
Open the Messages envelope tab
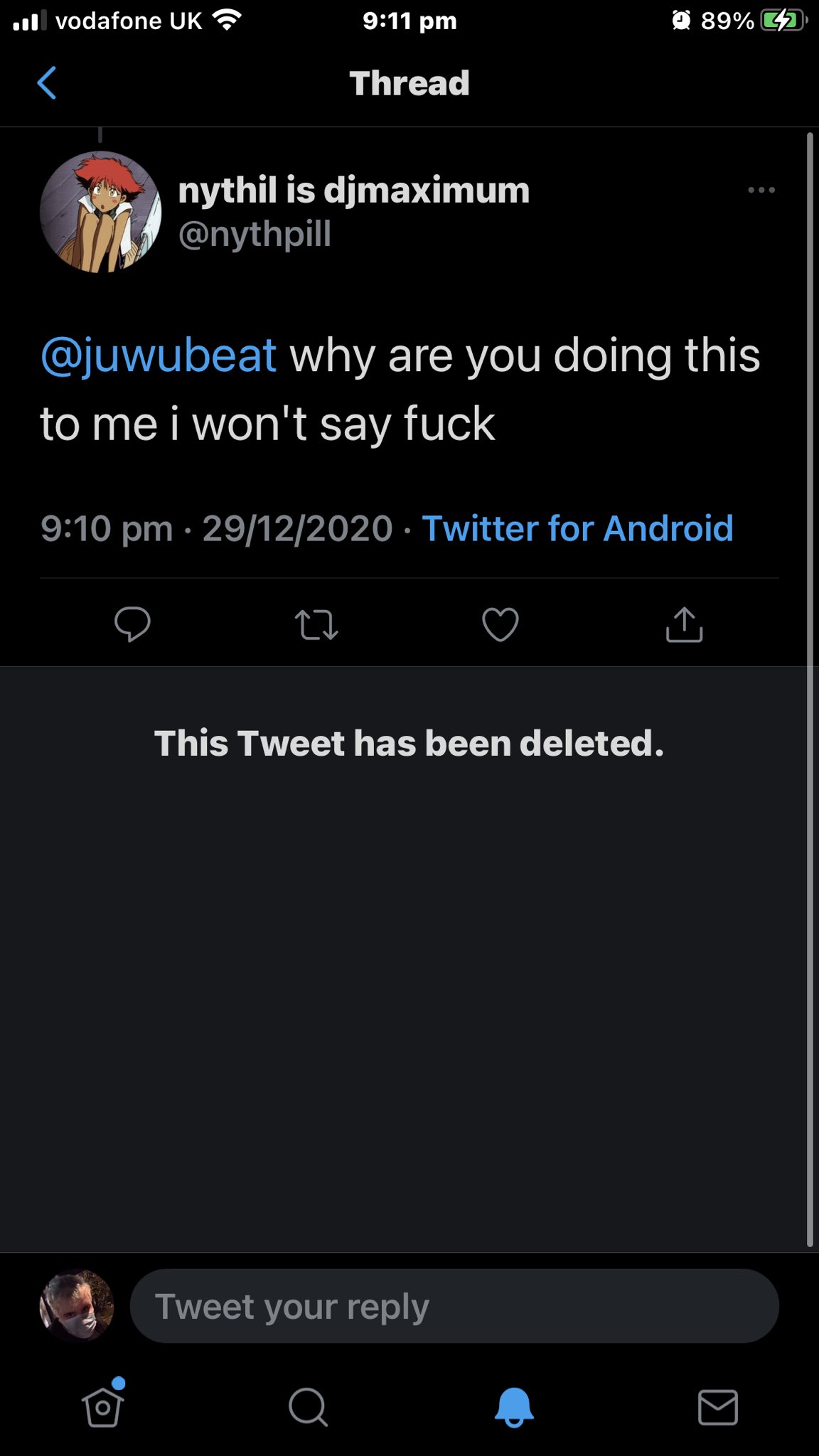click(718, 1407)
